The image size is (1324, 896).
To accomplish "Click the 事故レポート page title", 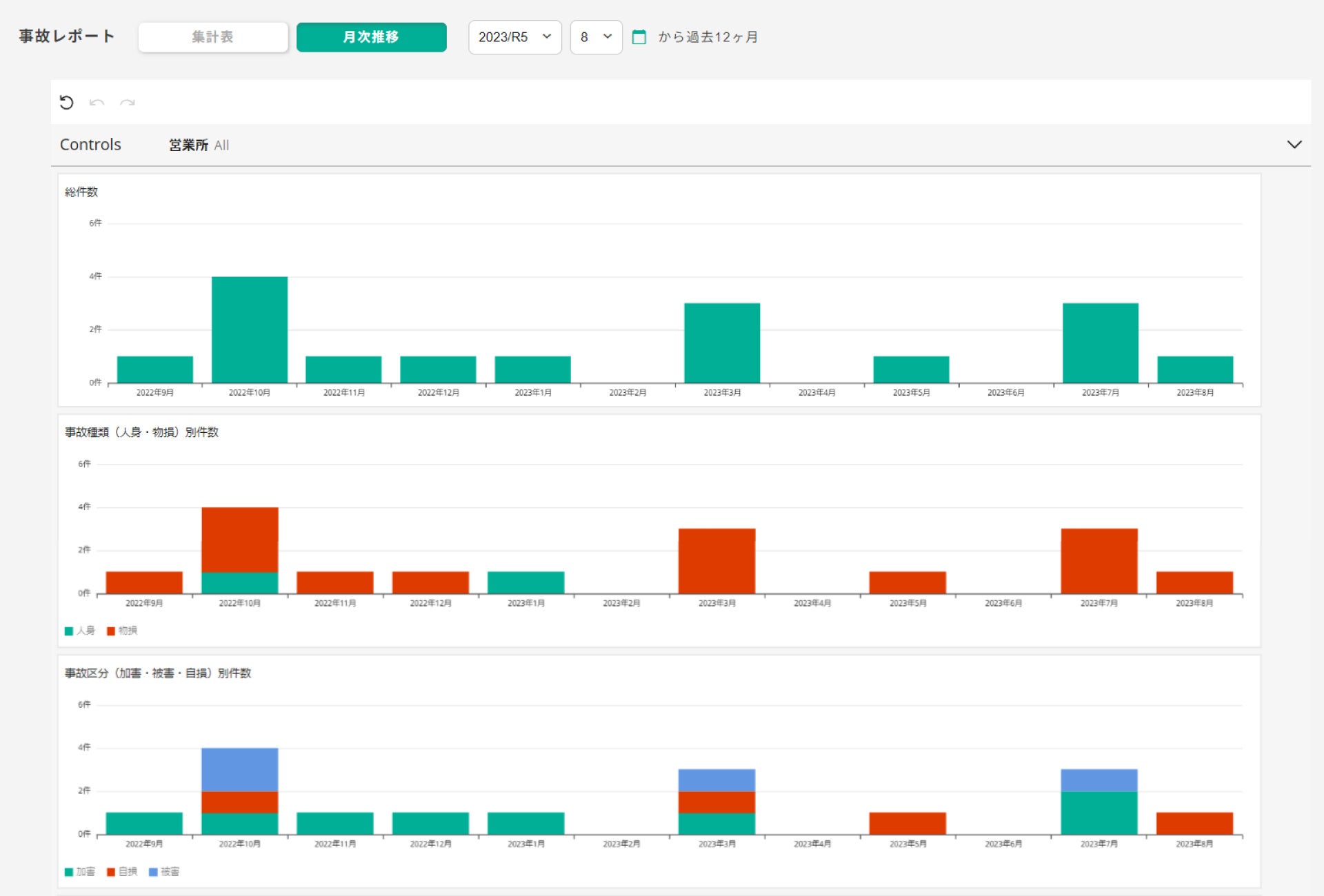I will point(67,37).
